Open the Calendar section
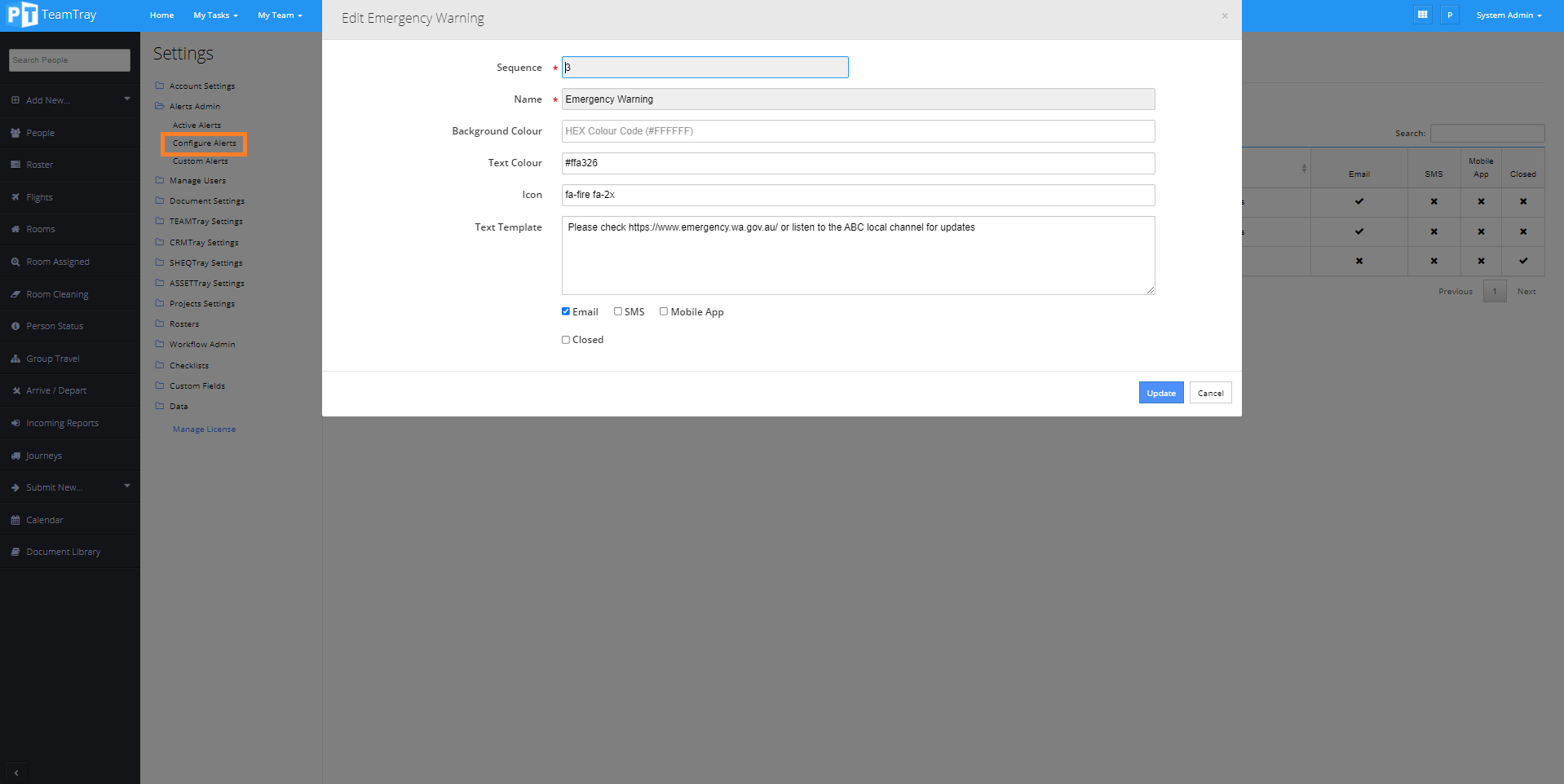This screenshot has width=1564, height=784. pyautogui.click(x=43, y=520)
